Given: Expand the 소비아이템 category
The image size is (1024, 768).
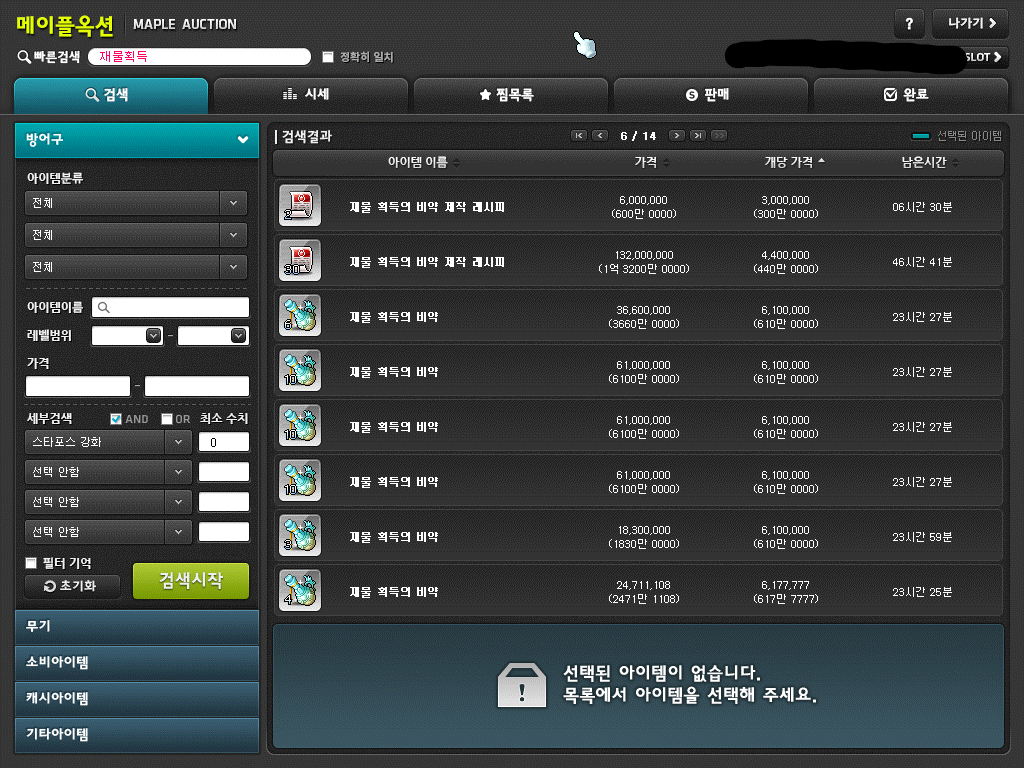Looking at the screenshot, I should (x=136, y=662).
